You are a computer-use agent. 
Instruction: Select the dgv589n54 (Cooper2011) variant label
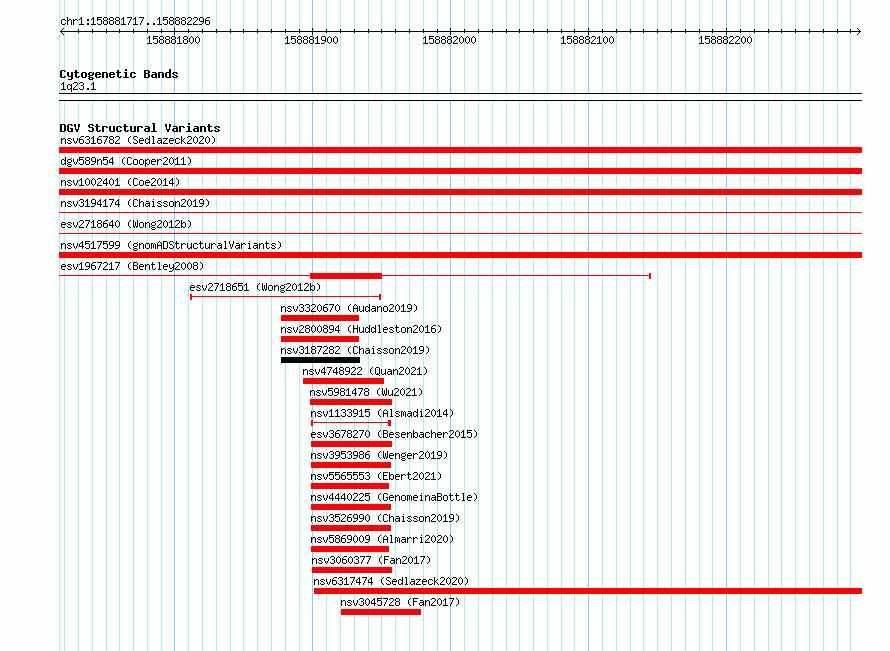click(126, 161)
